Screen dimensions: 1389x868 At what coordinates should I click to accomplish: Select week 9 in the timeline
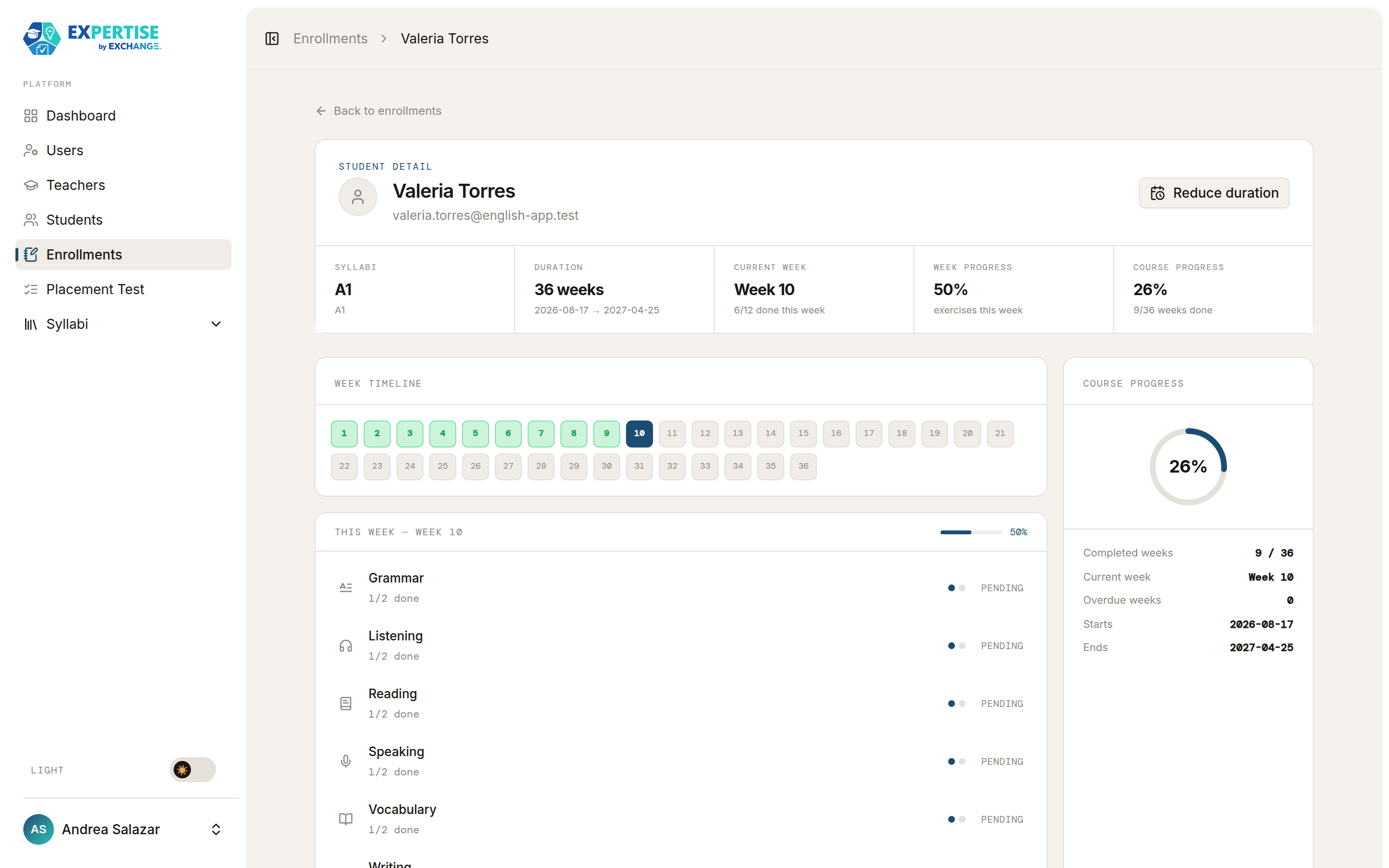point(607,434)
